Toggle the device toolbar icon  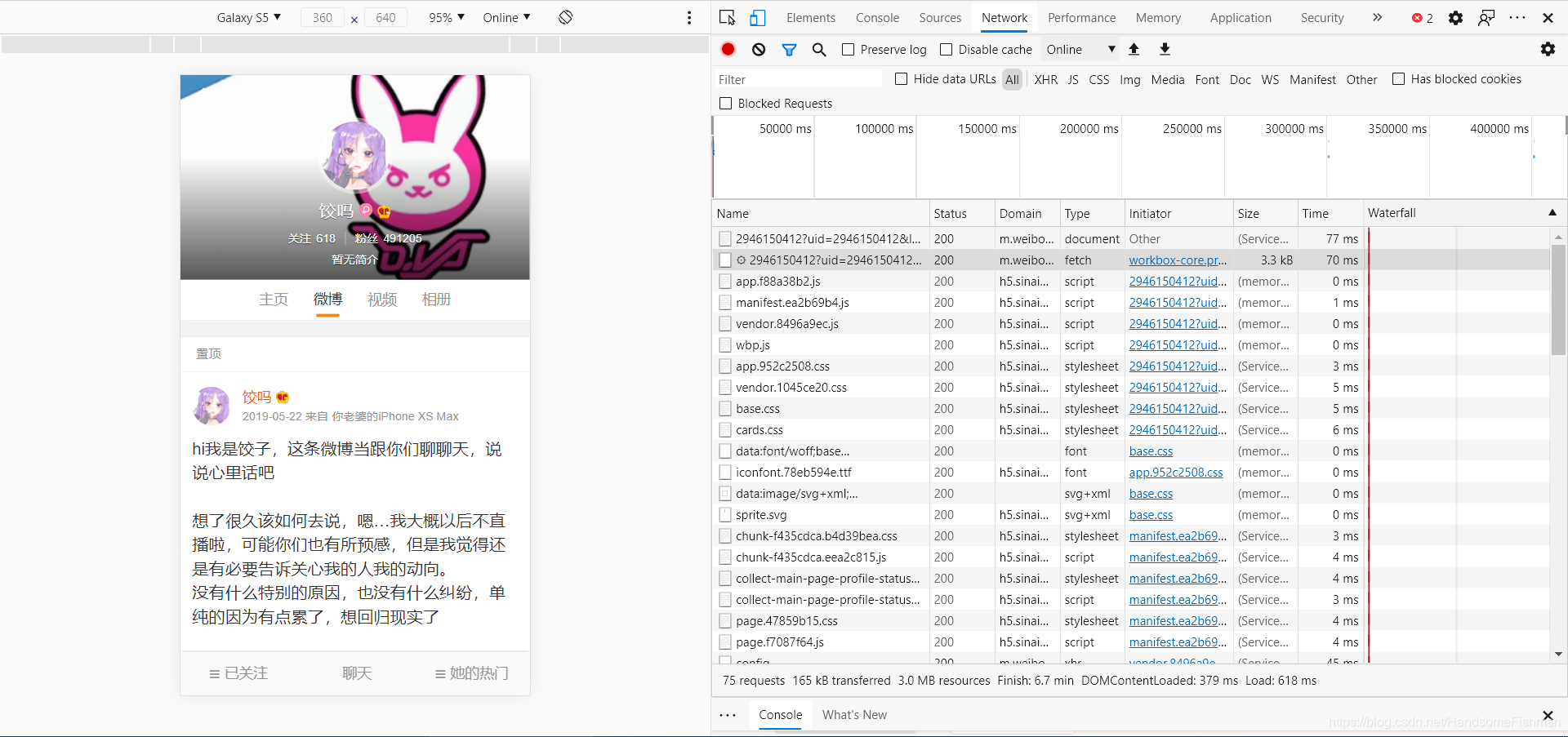(x=758, y=17)
